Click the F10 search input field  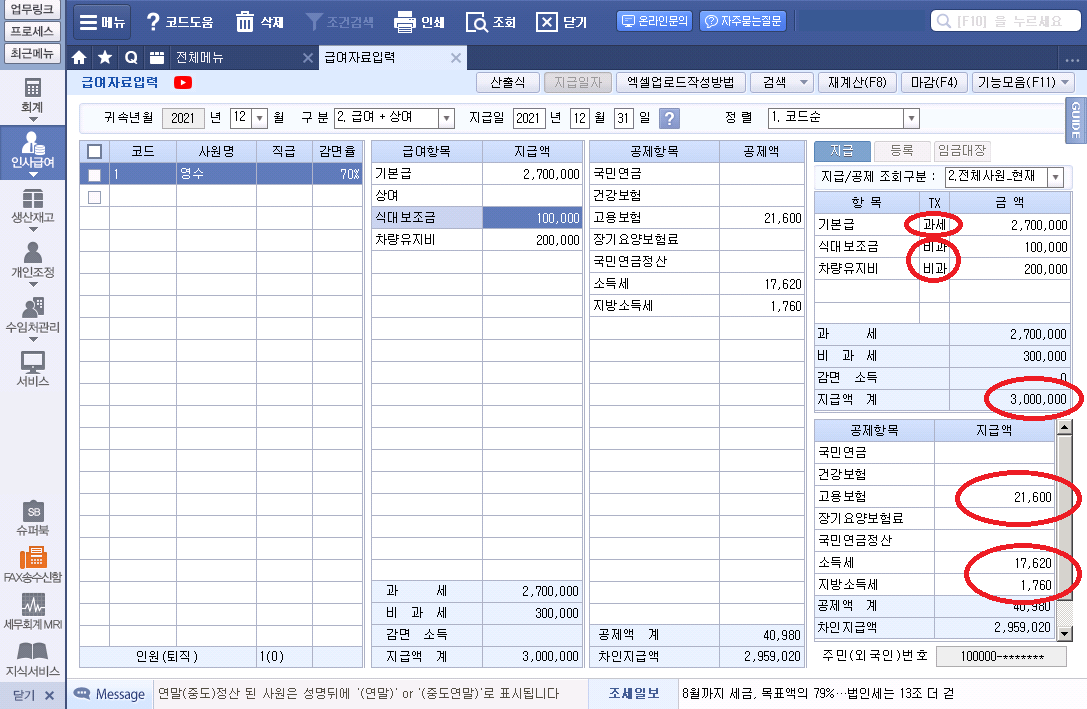1005,21
